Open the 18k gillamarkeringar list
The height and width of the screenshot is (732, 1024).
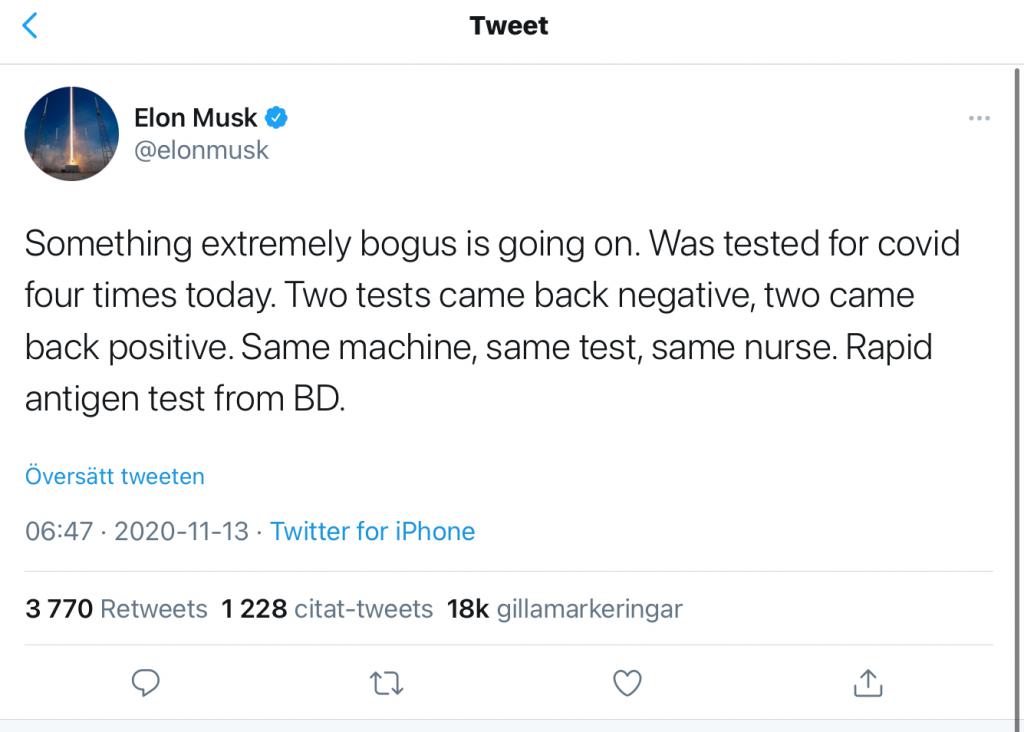(x=565, y=609)
